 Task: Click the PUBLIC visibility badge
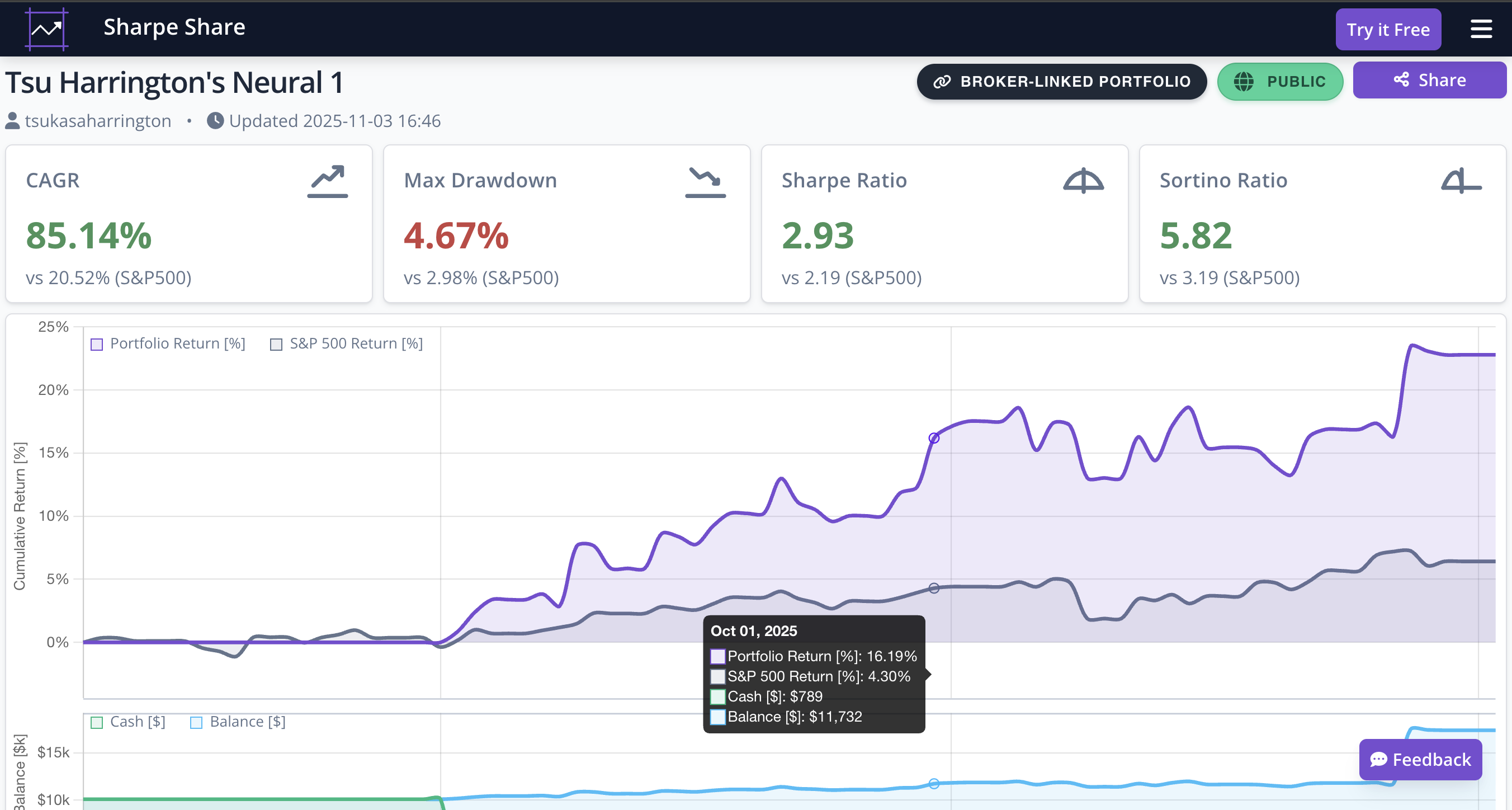click(1280, 82)
